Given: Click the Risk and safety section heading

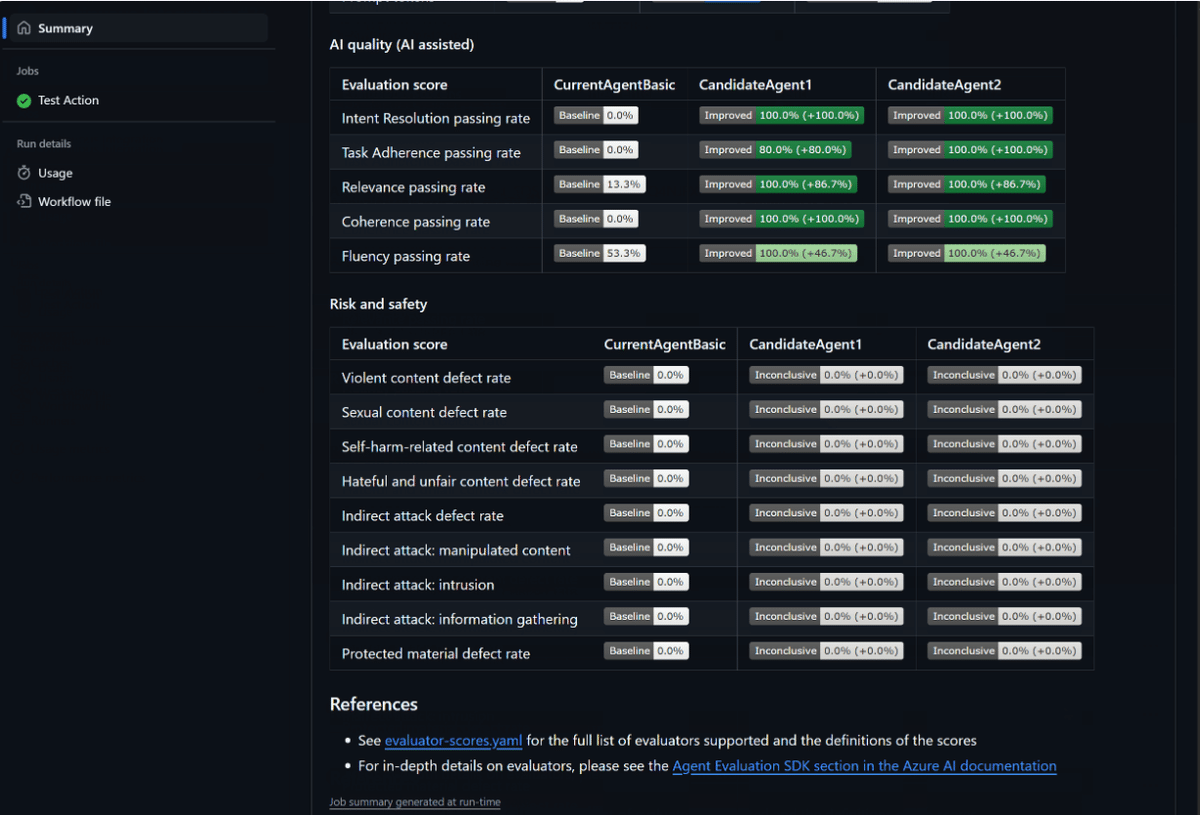Looking at the screenshot, I should point(378,304).
